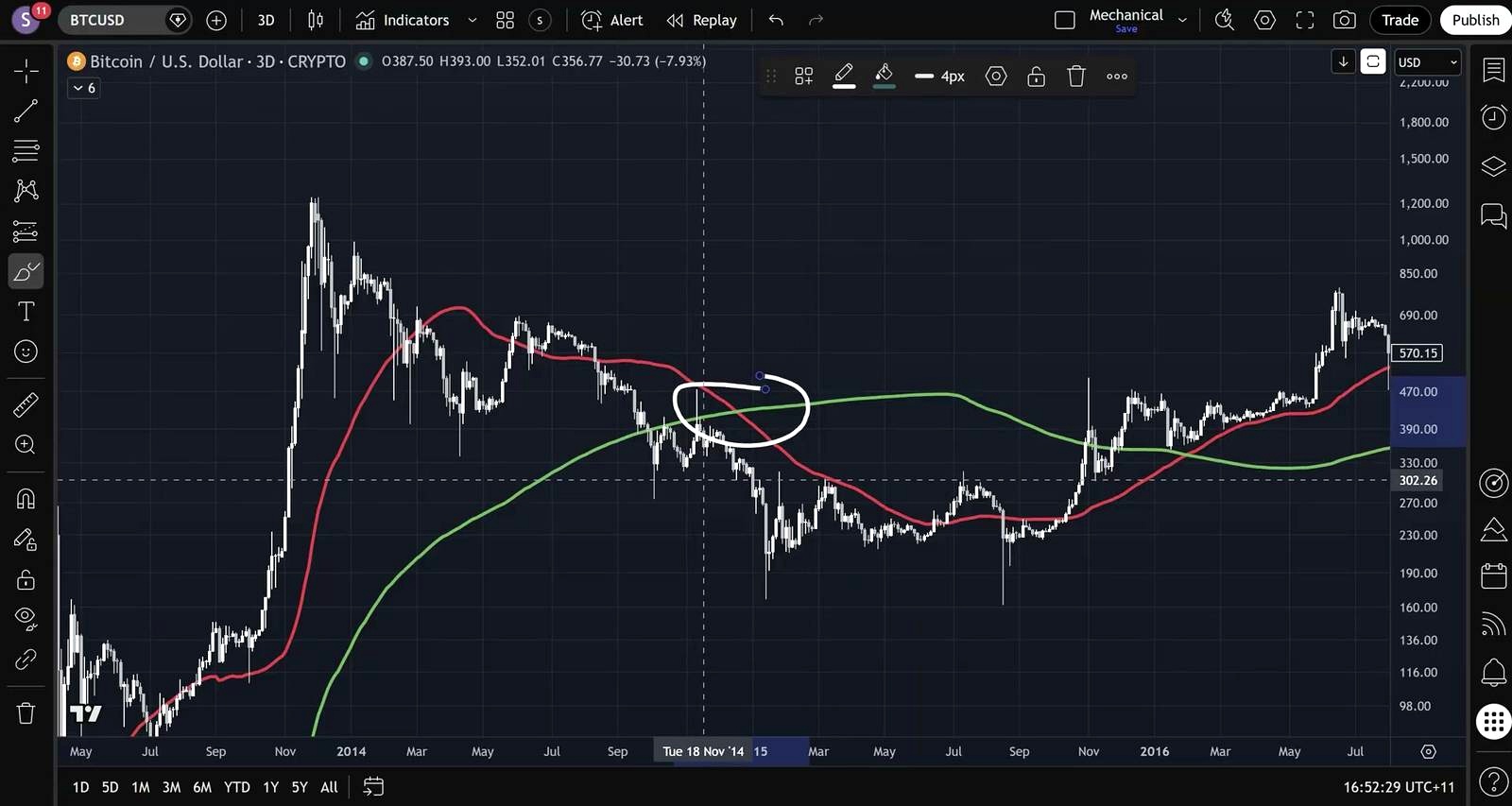Change the 3D chart interval
Viewport: 1512px width, 806px height.
coord(266,20)
